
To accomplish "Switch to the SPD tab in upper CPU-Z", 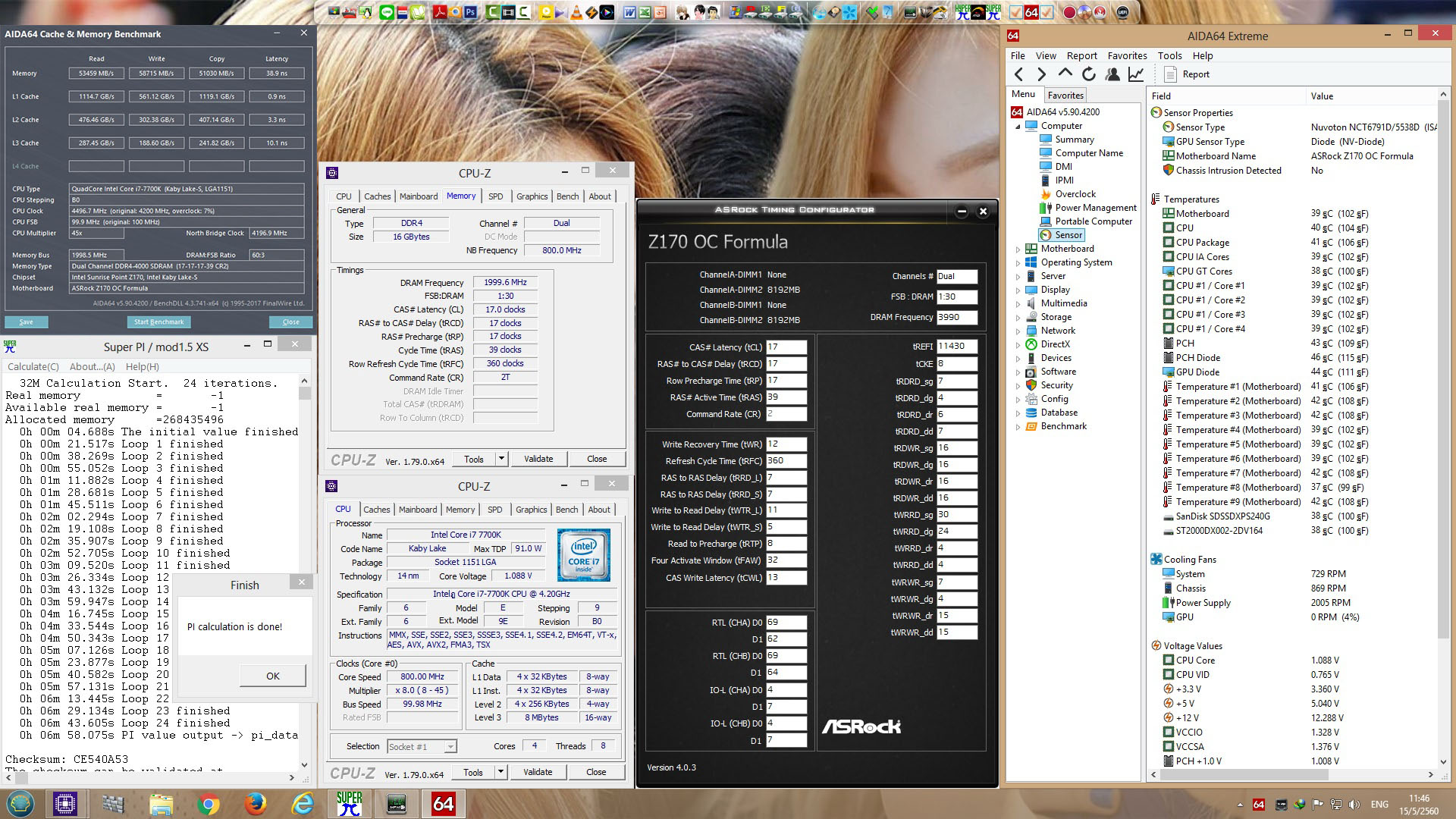I will tap(495, 196).
